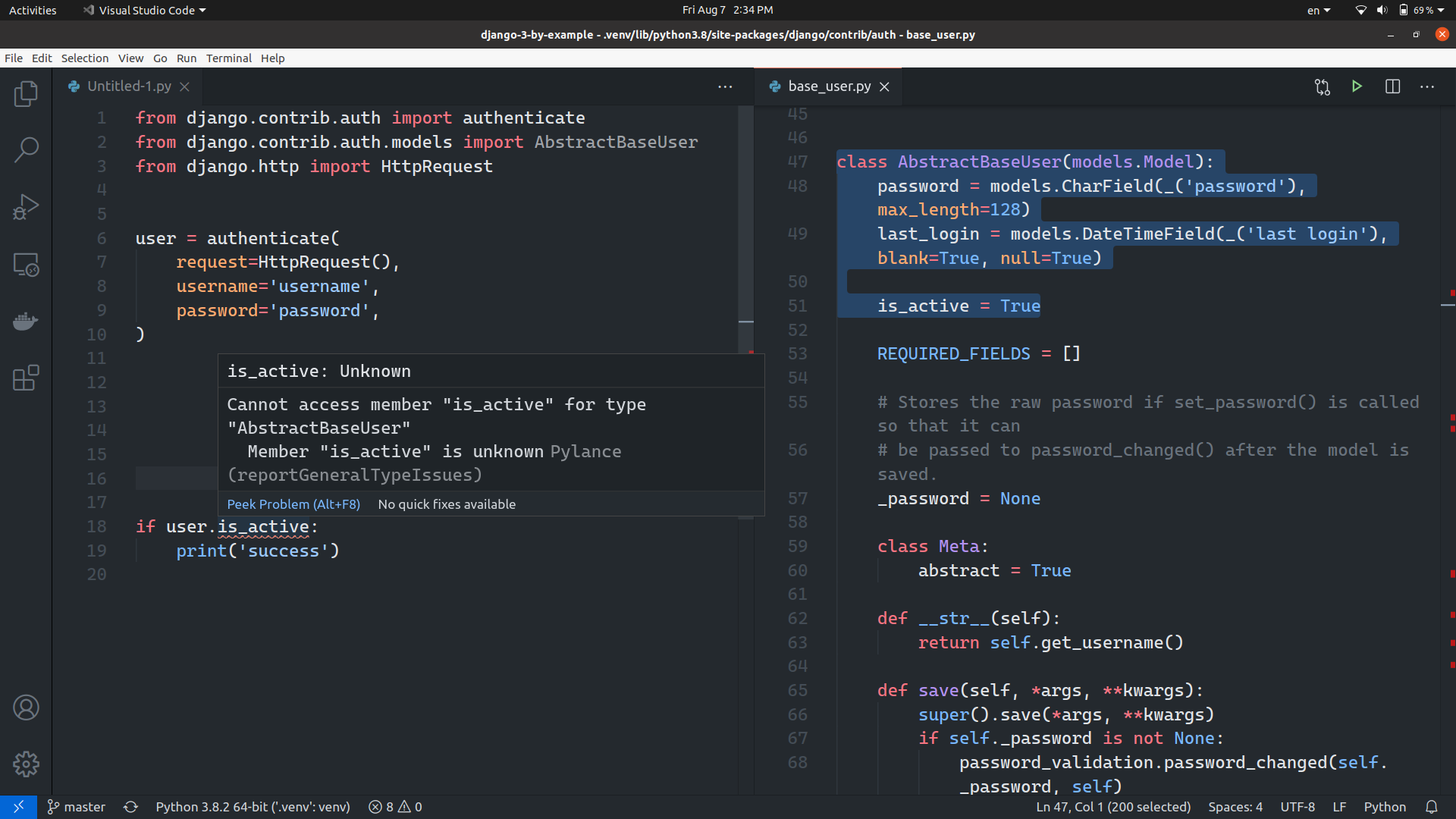Switch to the Untitled-1.py tab
This screenshot has width=1456, height=819.
129,86
